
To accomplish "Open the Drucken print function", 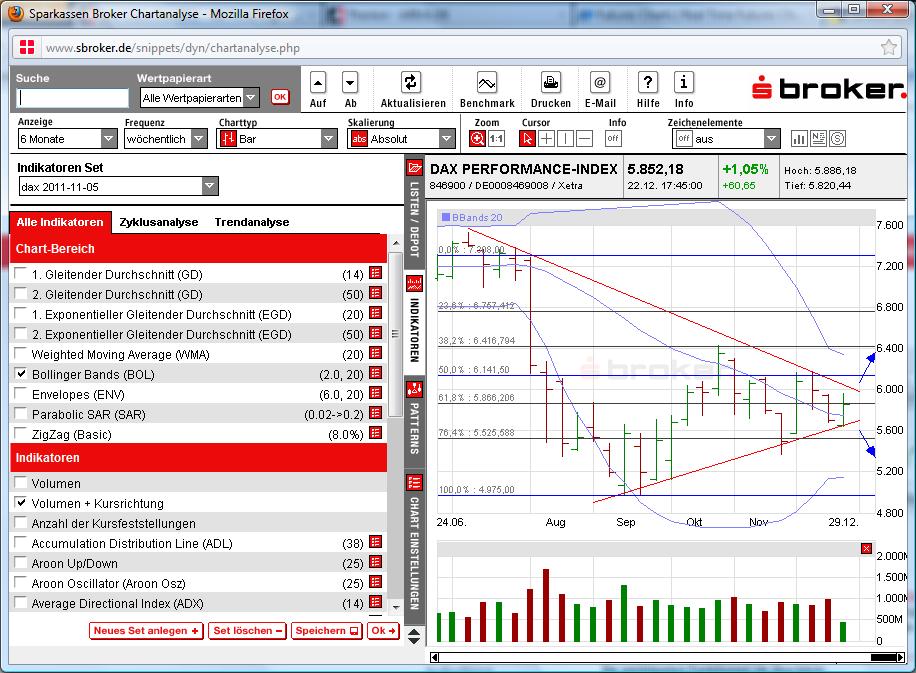I will 549,83.
